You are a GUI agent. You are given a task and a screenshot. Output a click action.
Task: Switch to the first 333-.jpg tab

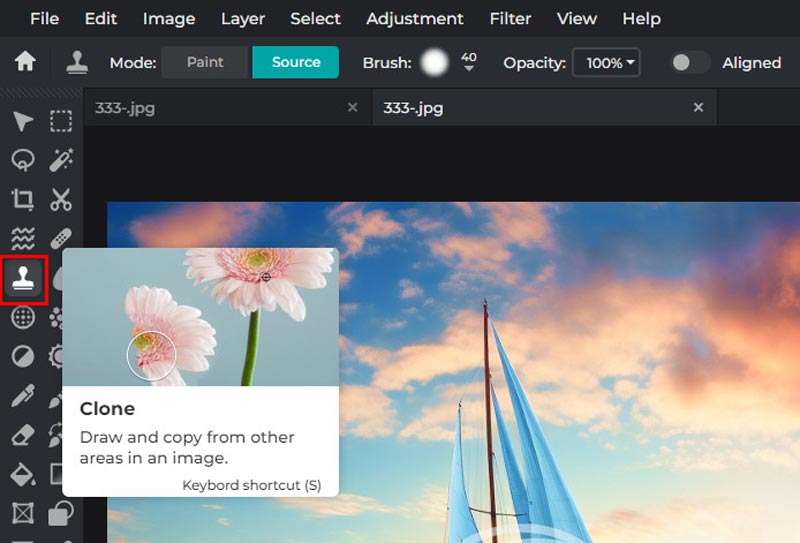227,108
